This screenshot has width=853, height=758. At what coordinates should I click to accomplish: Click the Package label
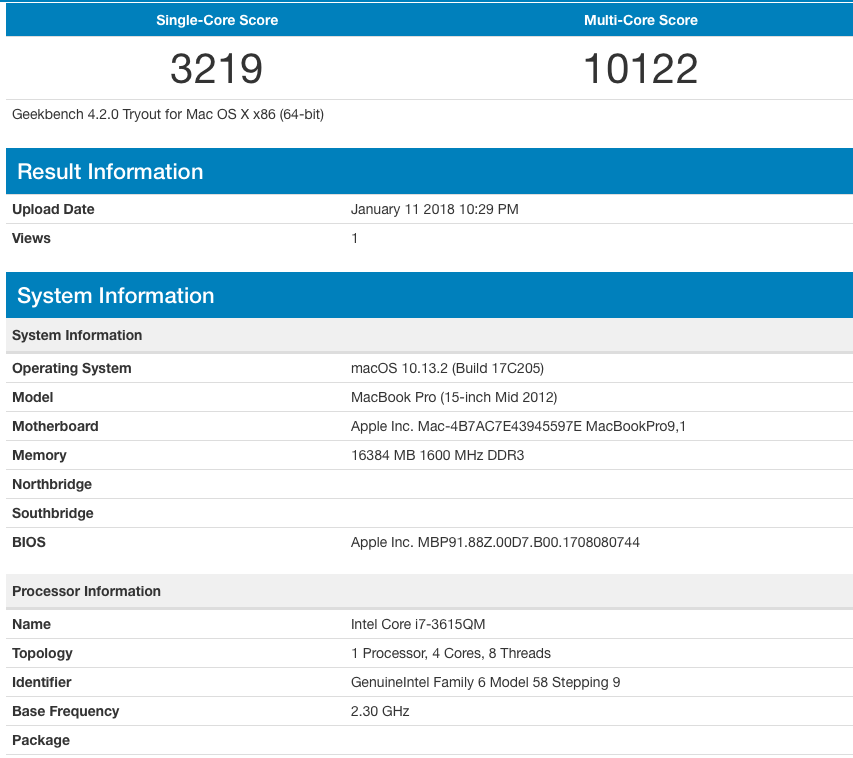pyautogui.click(x=41, y=740)
